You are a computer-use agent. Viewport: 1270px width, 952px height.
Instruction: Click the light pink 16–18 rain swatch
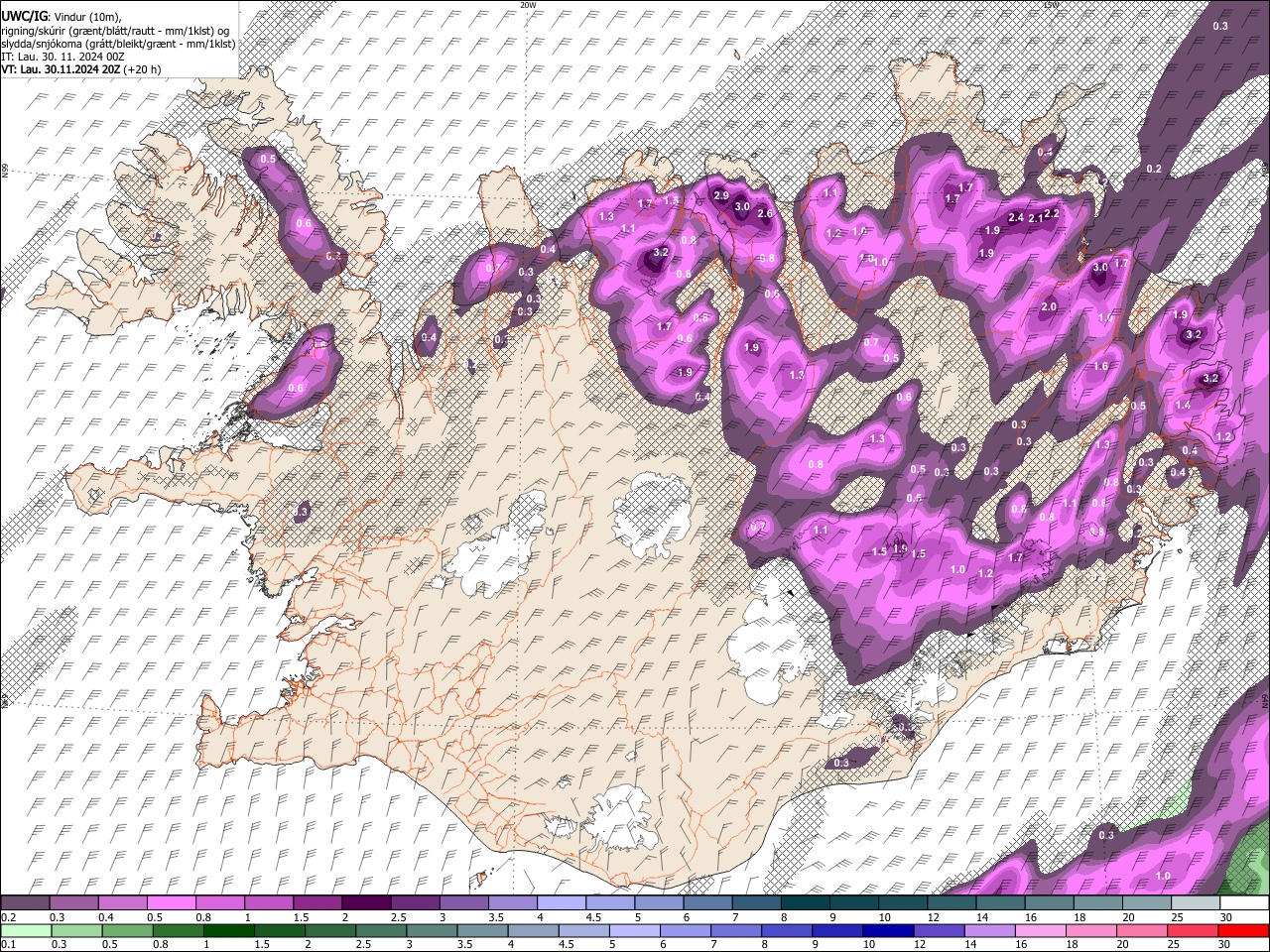1041,930
